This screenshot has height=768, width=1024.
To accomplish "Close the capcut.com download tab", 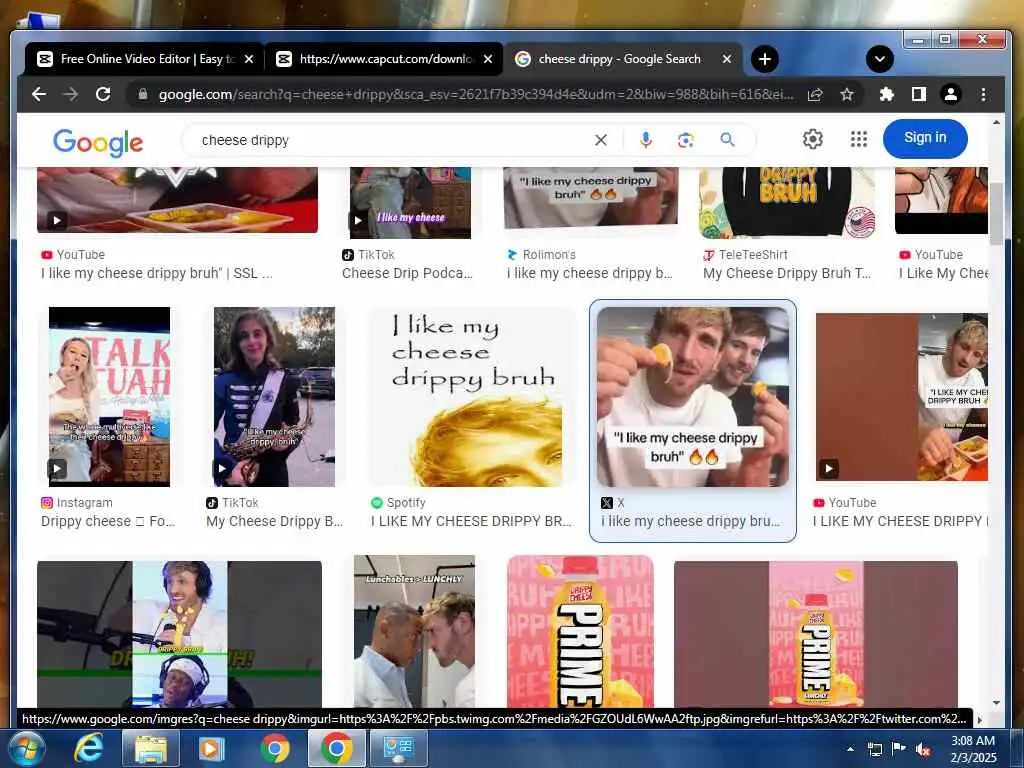I will [x=488, y=59].
